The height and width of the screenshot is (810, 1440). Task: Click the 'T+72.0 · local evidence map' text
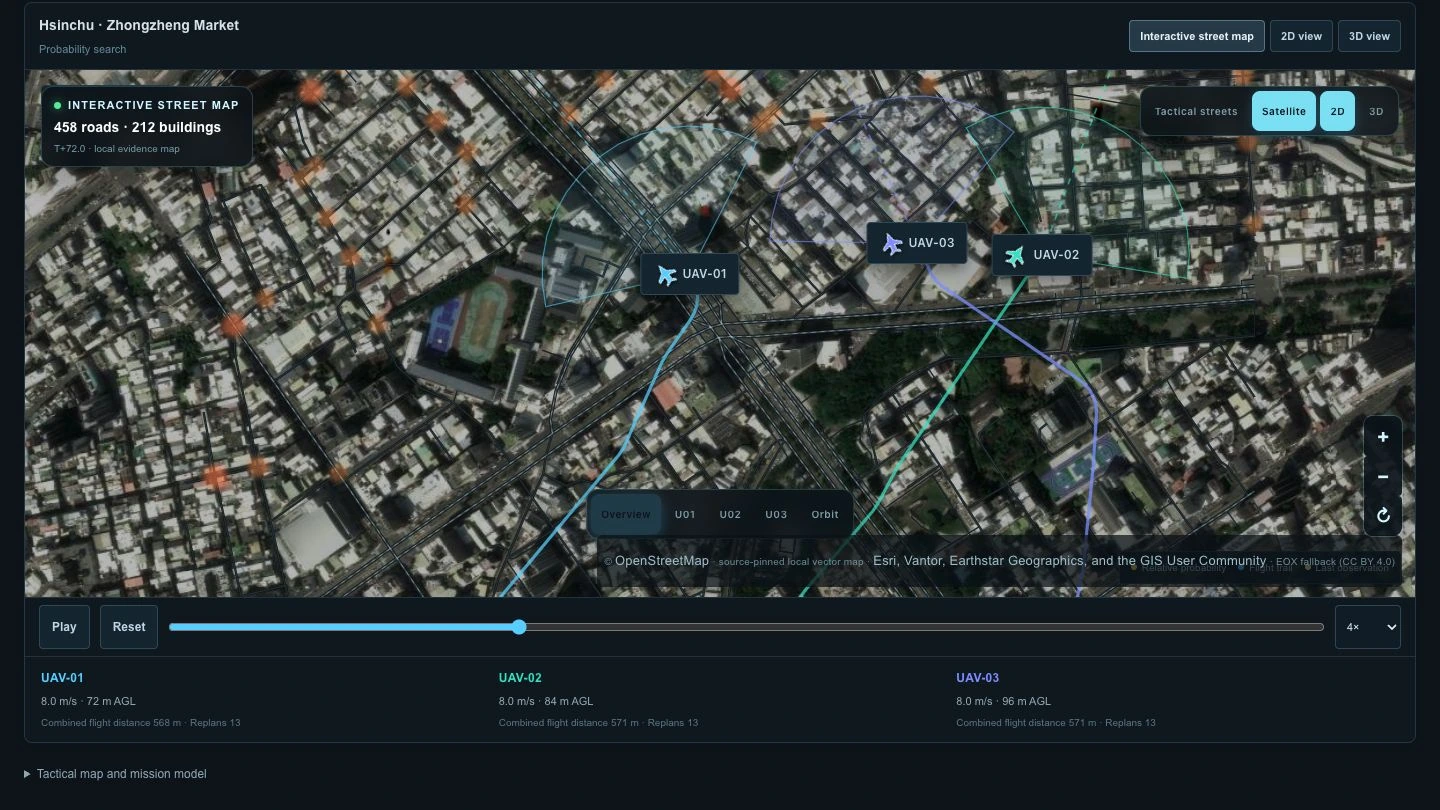(117, 149)
